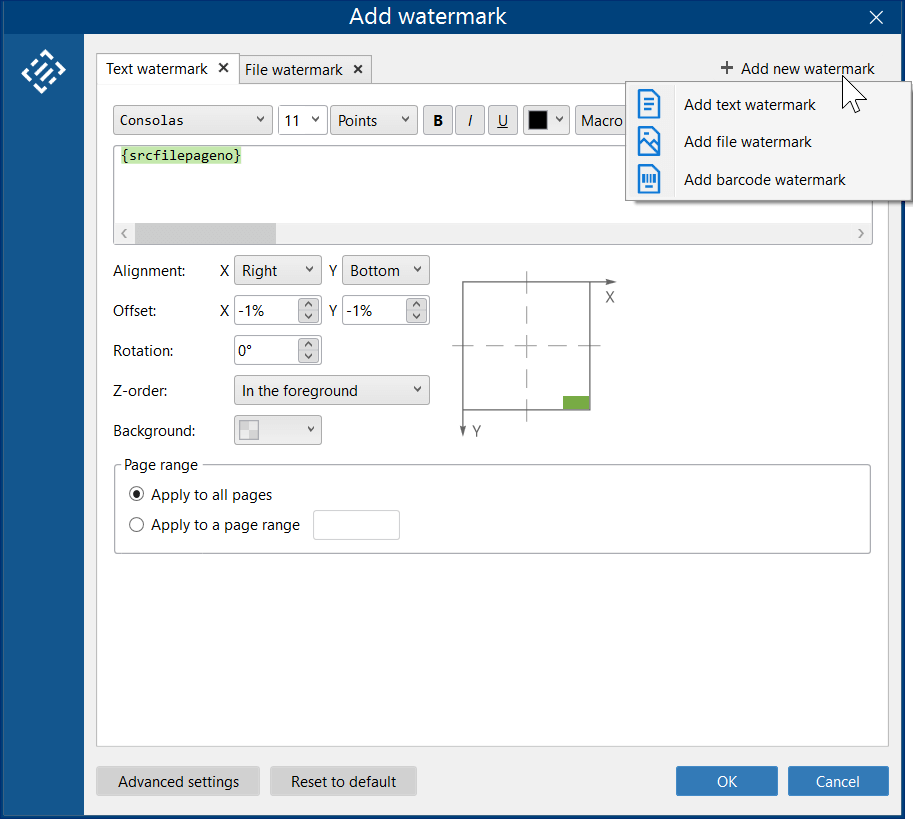913x819 pixels.
Task: Click the horizontal scrollbar thumb
Action: 206,233
